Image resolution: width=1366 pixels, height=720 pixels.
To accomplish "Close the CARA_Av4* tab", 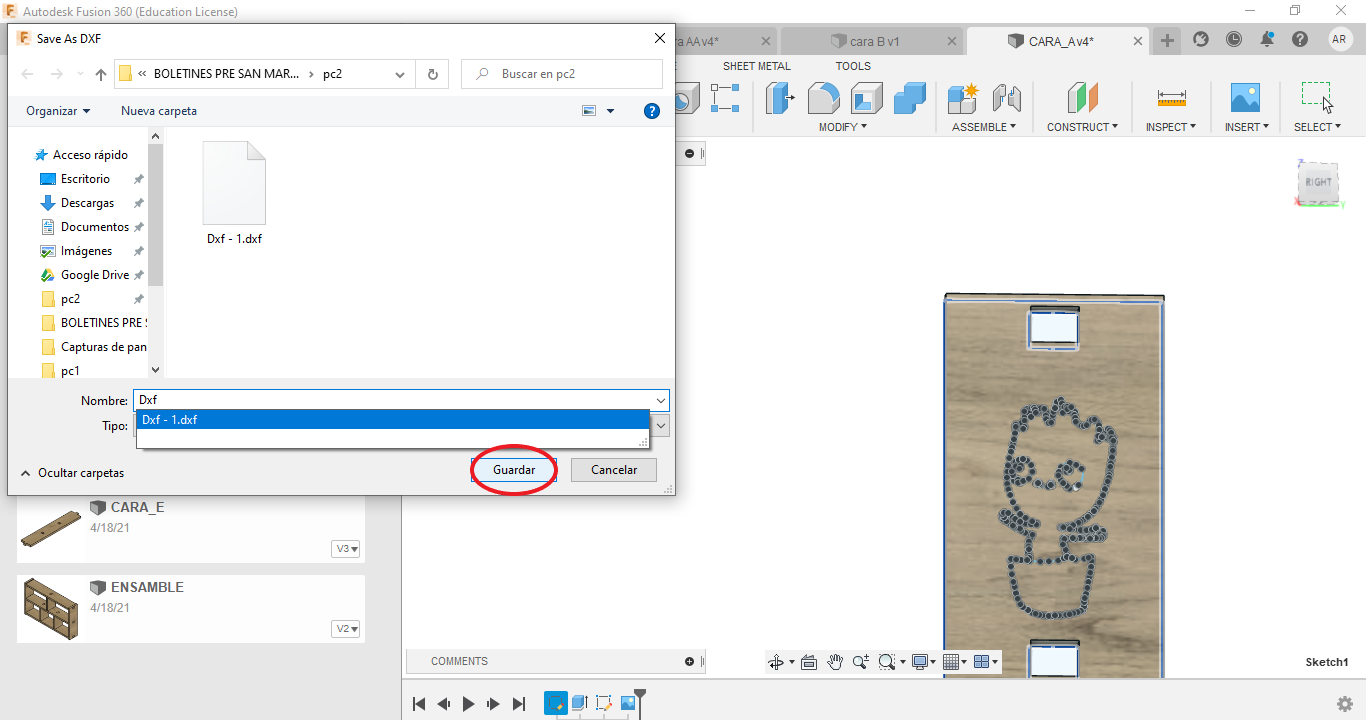I will pyautogui.click(x=1138, y=41).
